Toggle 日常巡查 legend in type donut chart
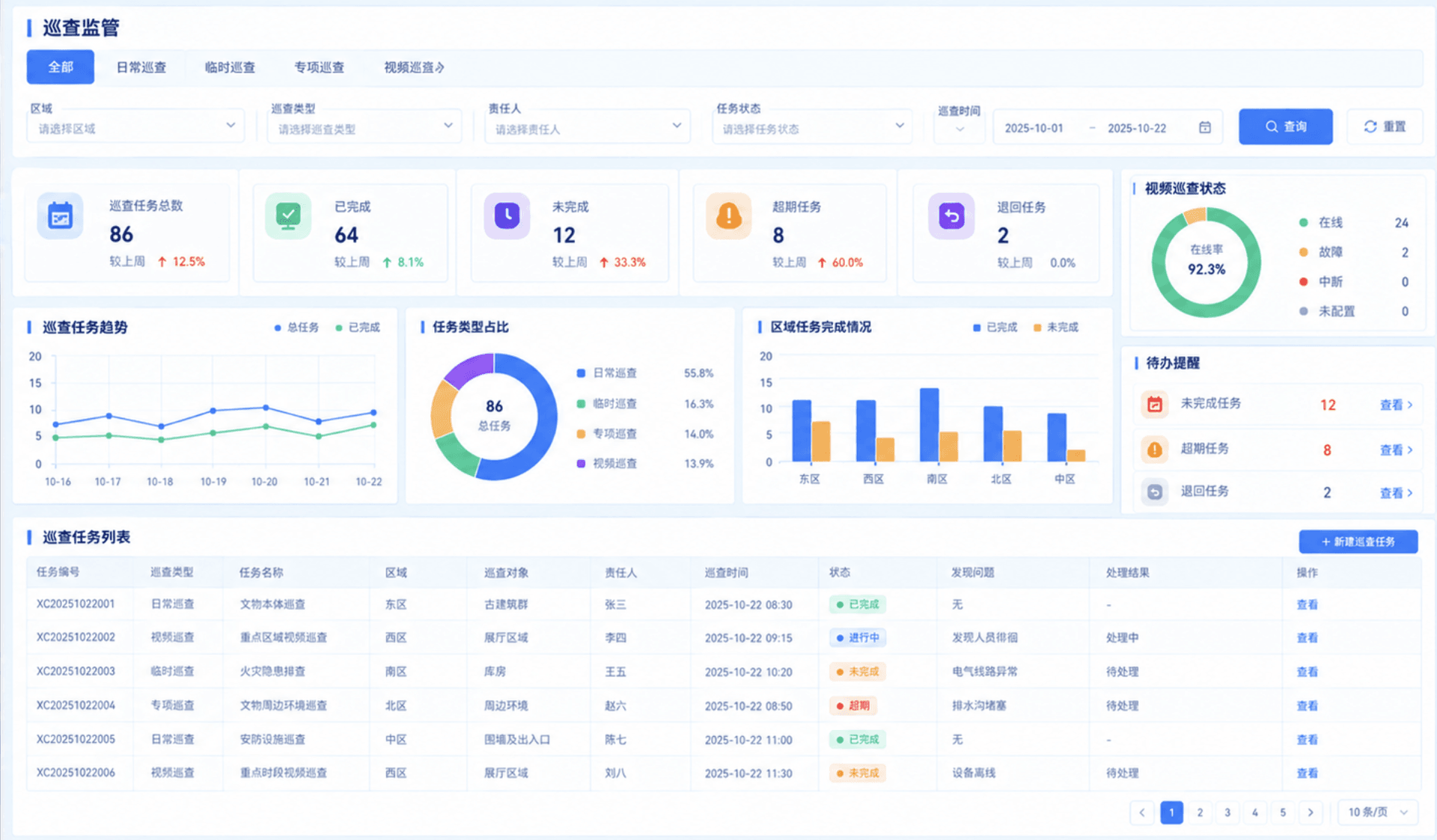 (607, 373)
